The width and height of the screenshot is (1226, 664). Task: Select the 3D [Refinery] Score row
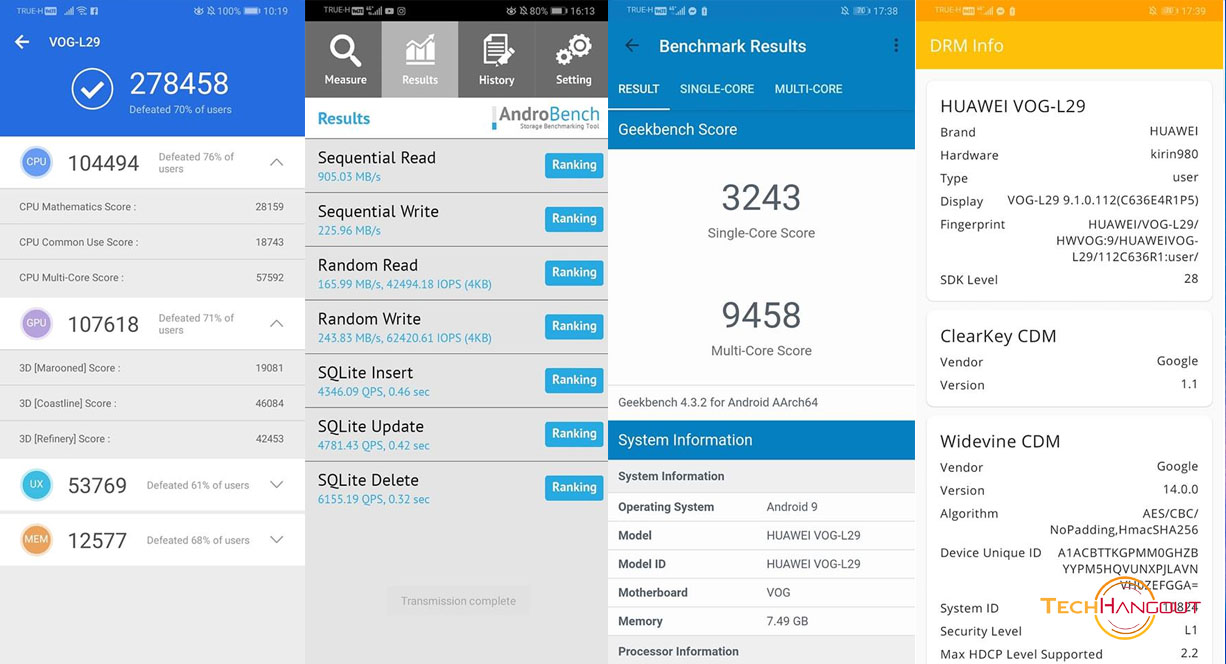pyautogui.click(x=152, y=438)
